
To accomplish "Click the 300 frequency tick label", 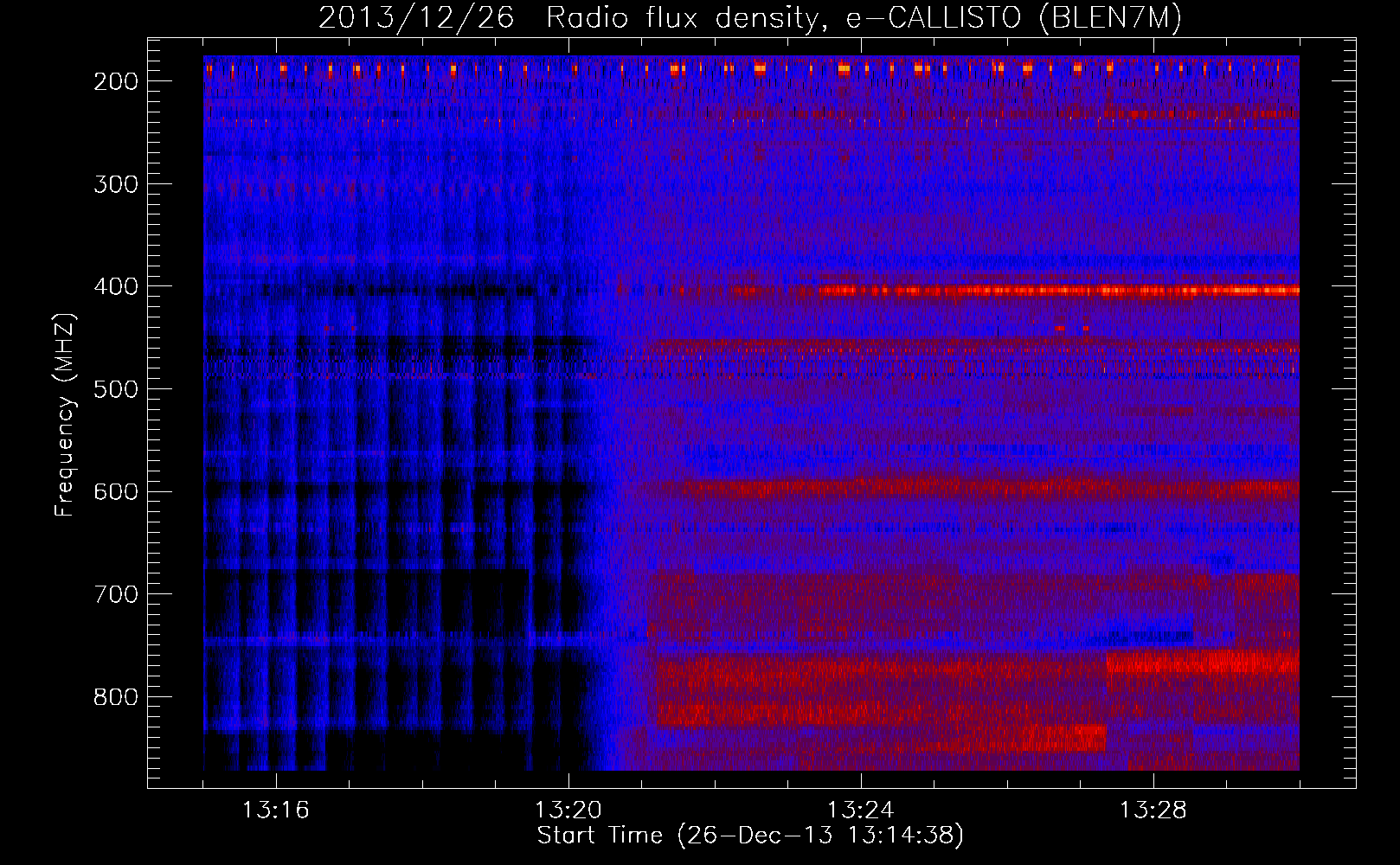I will [x=115, y=184].
